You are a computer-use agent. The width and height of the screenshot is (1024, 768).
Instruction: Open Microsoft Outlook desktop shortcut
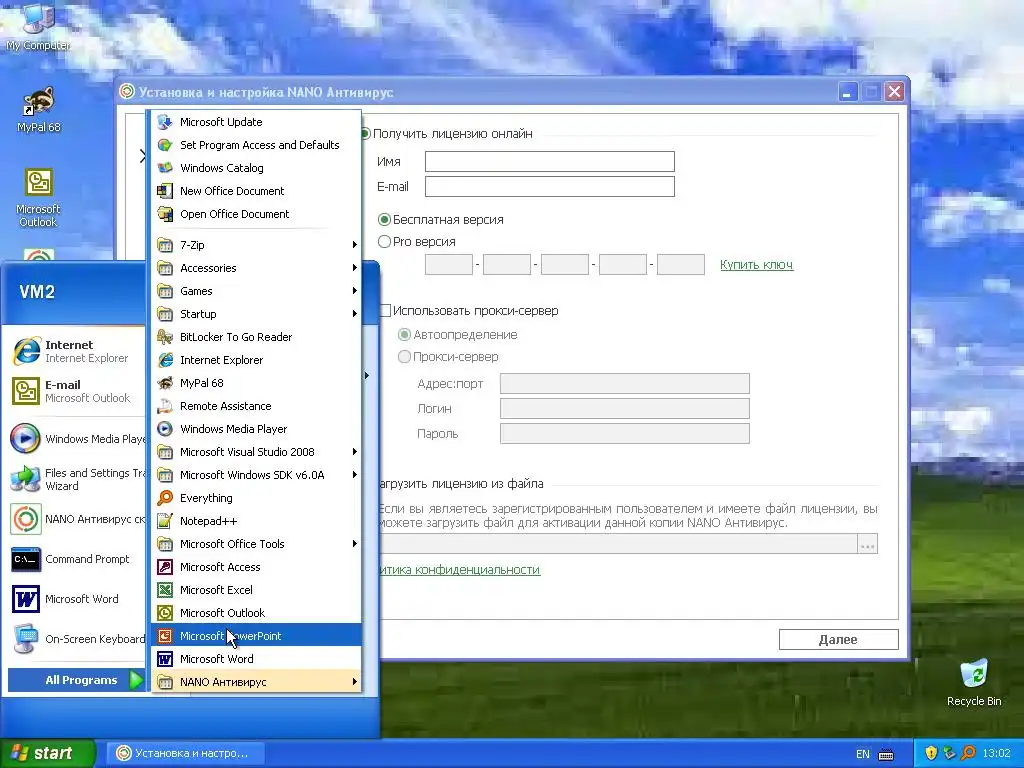click(39, 198)
